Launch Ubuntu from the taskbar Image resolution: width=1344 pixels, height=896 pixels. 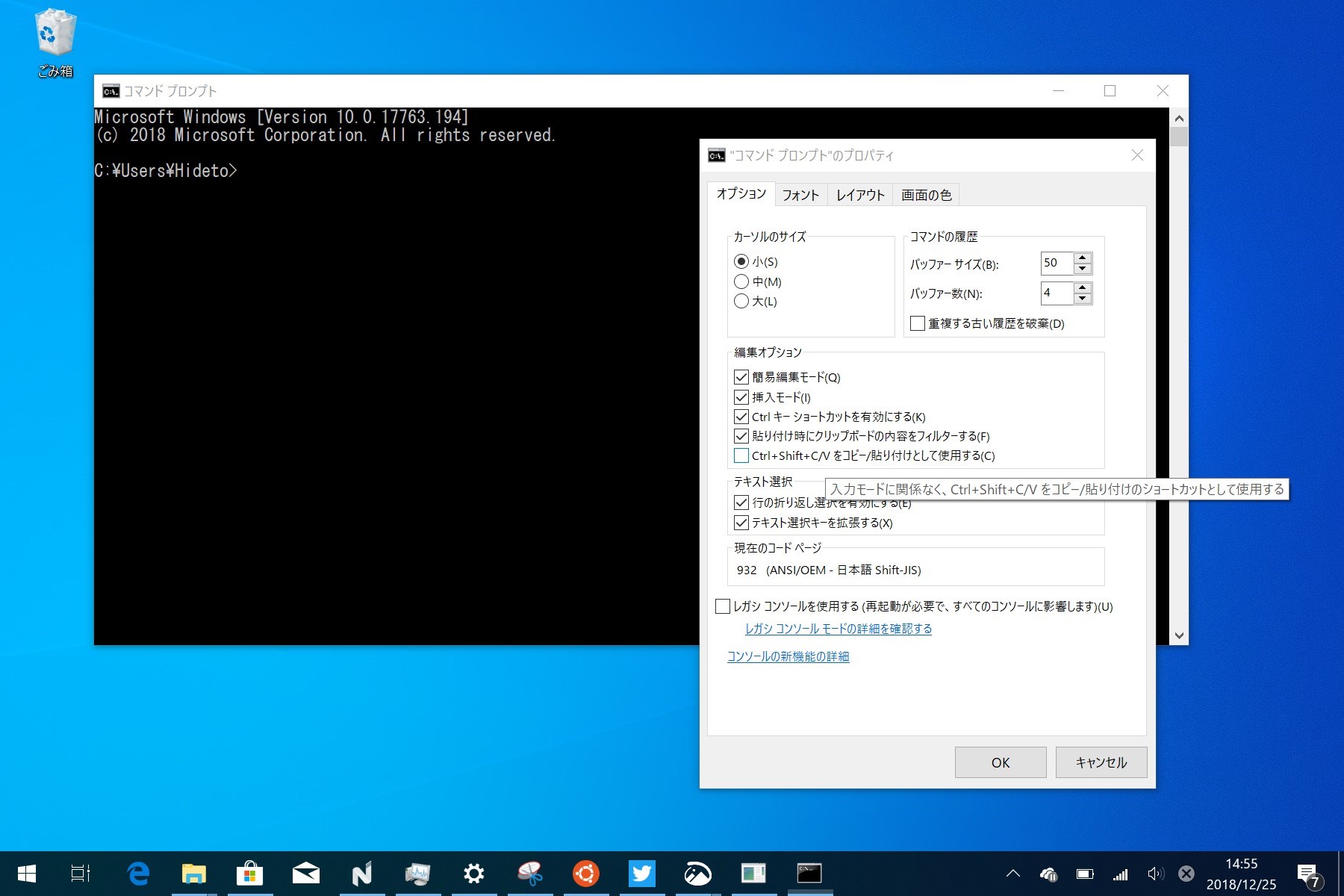586,873
